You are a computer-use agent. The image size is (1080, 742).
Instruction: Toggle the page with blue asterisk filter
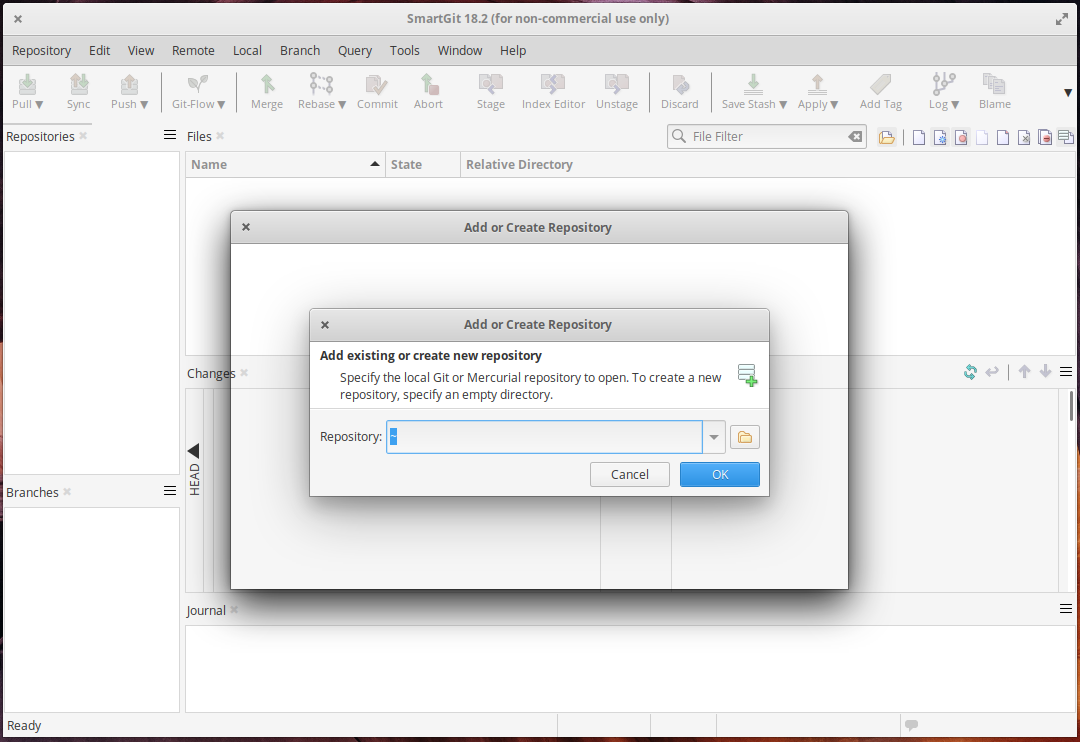click(940, 137)
